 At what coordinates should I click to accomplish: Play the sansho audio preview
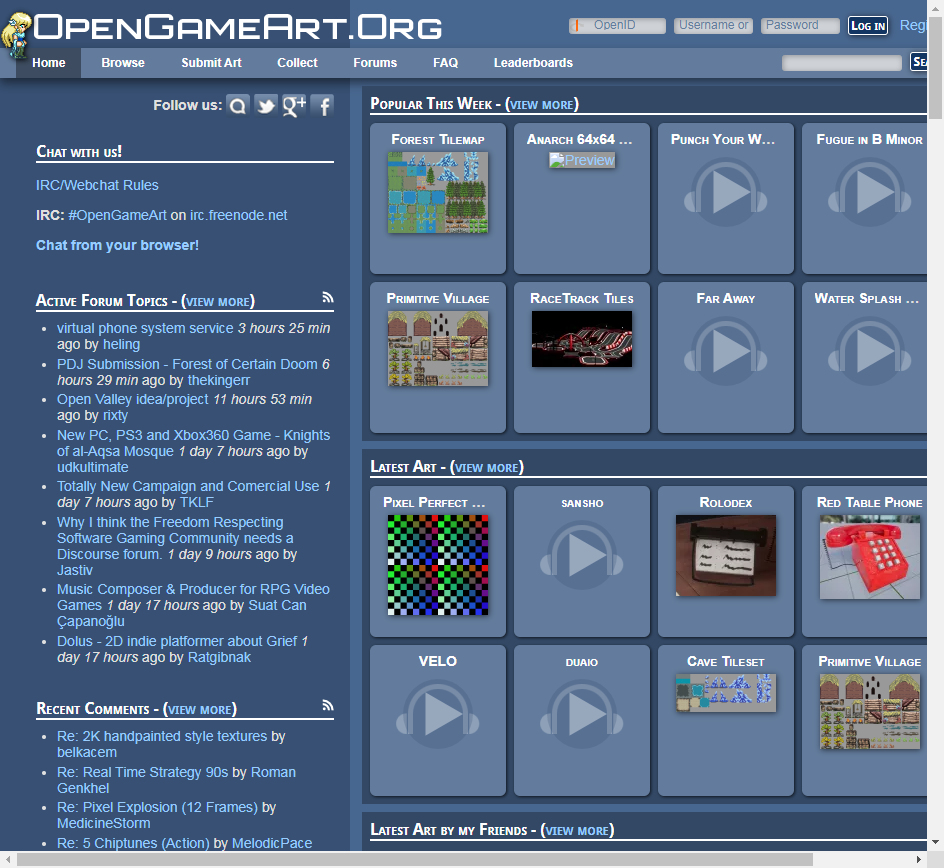(582, 556)
